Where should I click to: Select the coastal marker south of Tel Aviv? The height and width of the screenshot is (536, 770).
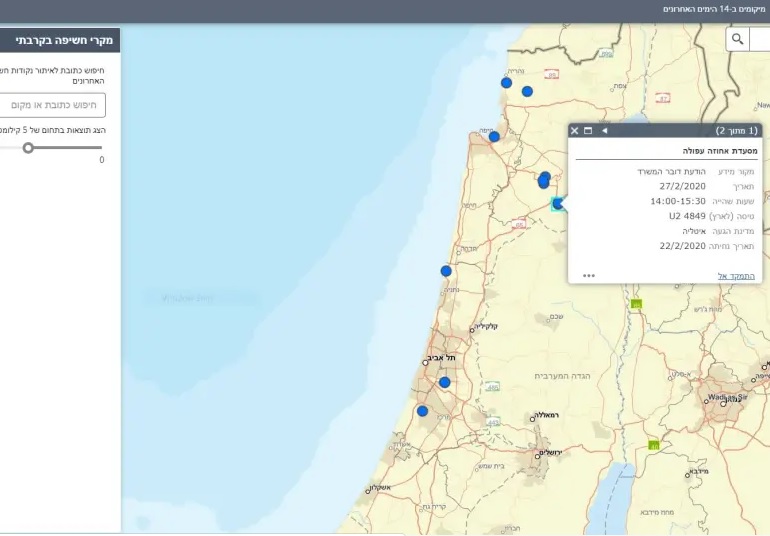click(x=422, y=411)
